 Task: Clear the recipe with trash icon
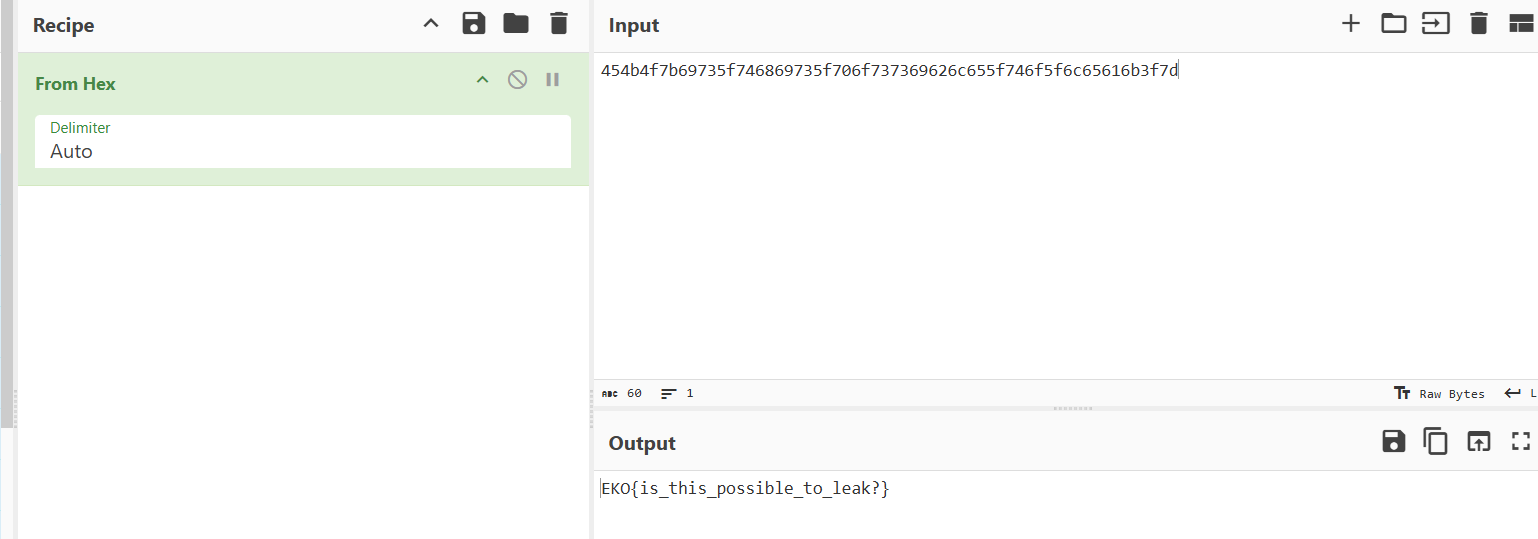pyautogui.click(x=559, y=24)
